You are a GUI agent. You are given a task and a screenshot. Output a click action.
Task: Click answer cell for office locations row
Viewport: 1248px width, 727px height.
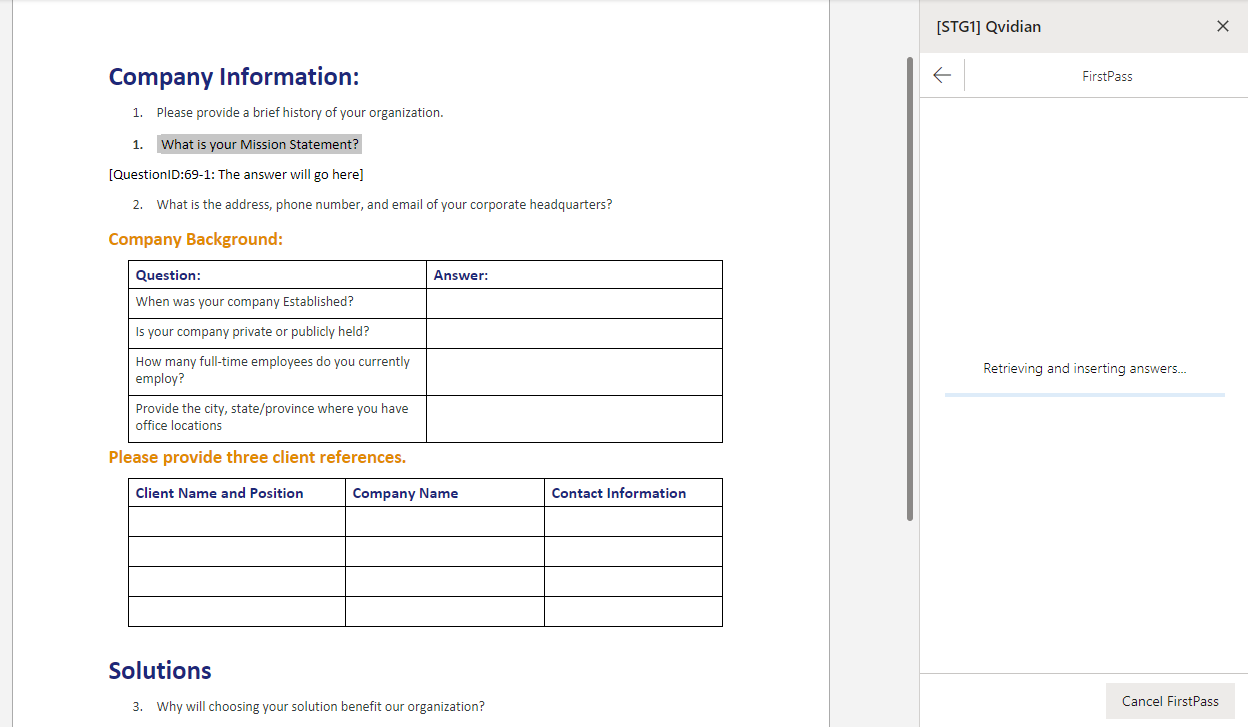[574, 418]
